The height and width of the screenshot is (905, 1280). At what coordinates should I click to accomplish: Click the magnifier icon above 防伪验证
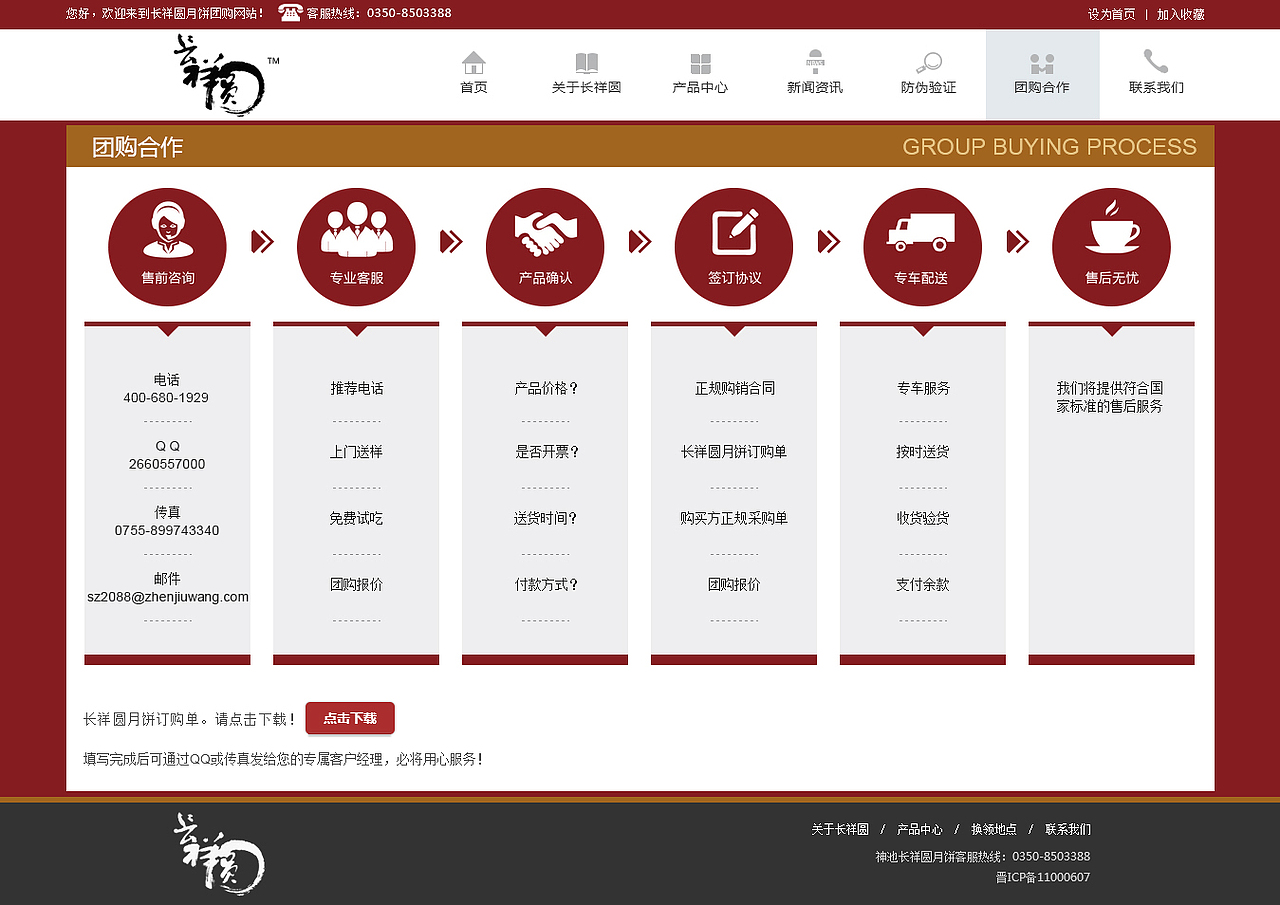929,63
